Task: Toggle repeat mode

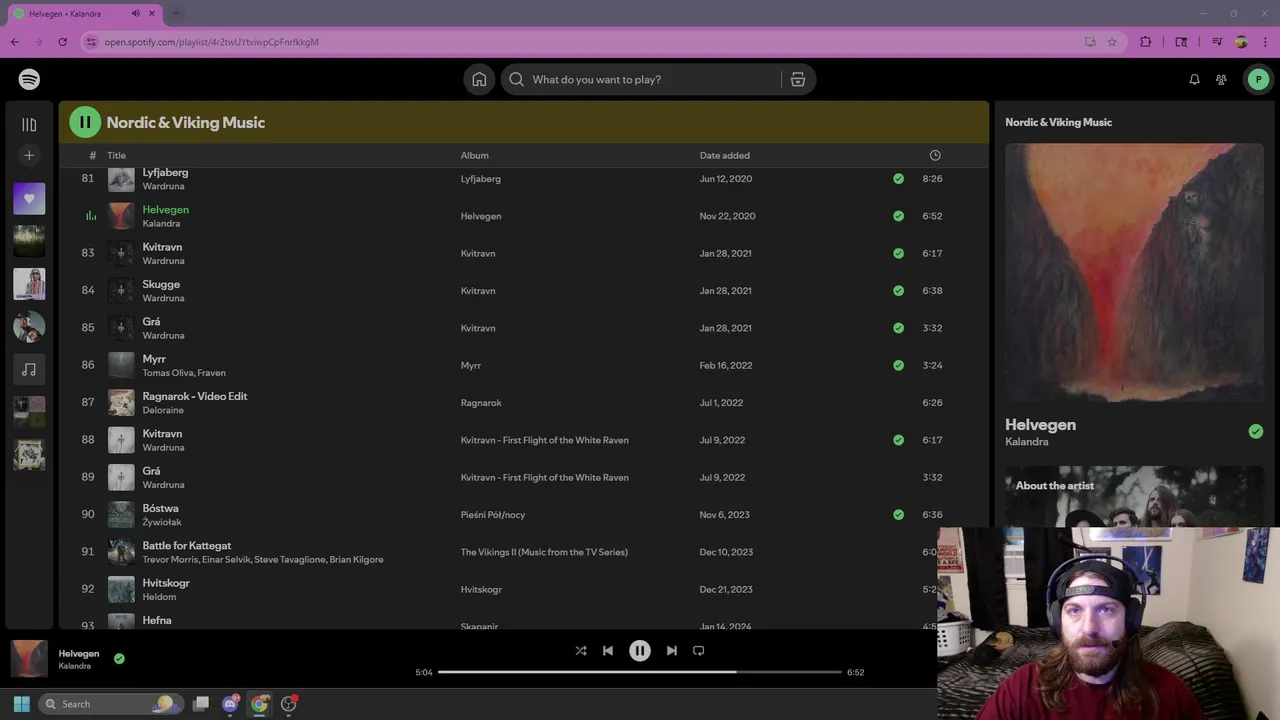Action: [x=699, y=650]
